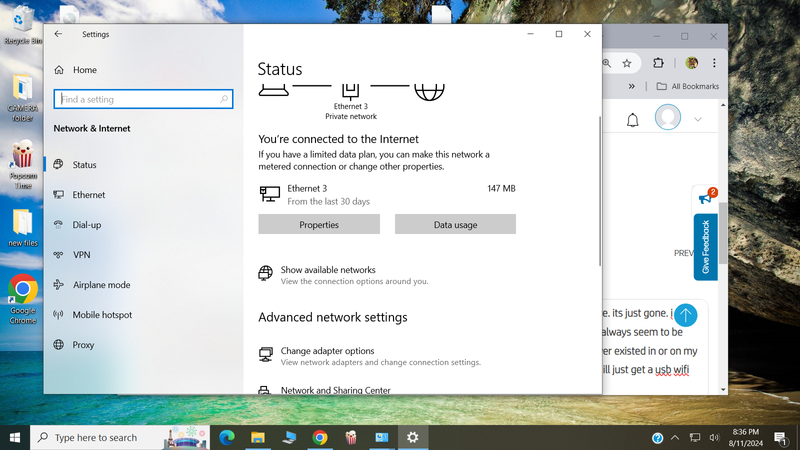Click the bookmark star in Chrome
The image size is (800, 450).
[627, 63]
